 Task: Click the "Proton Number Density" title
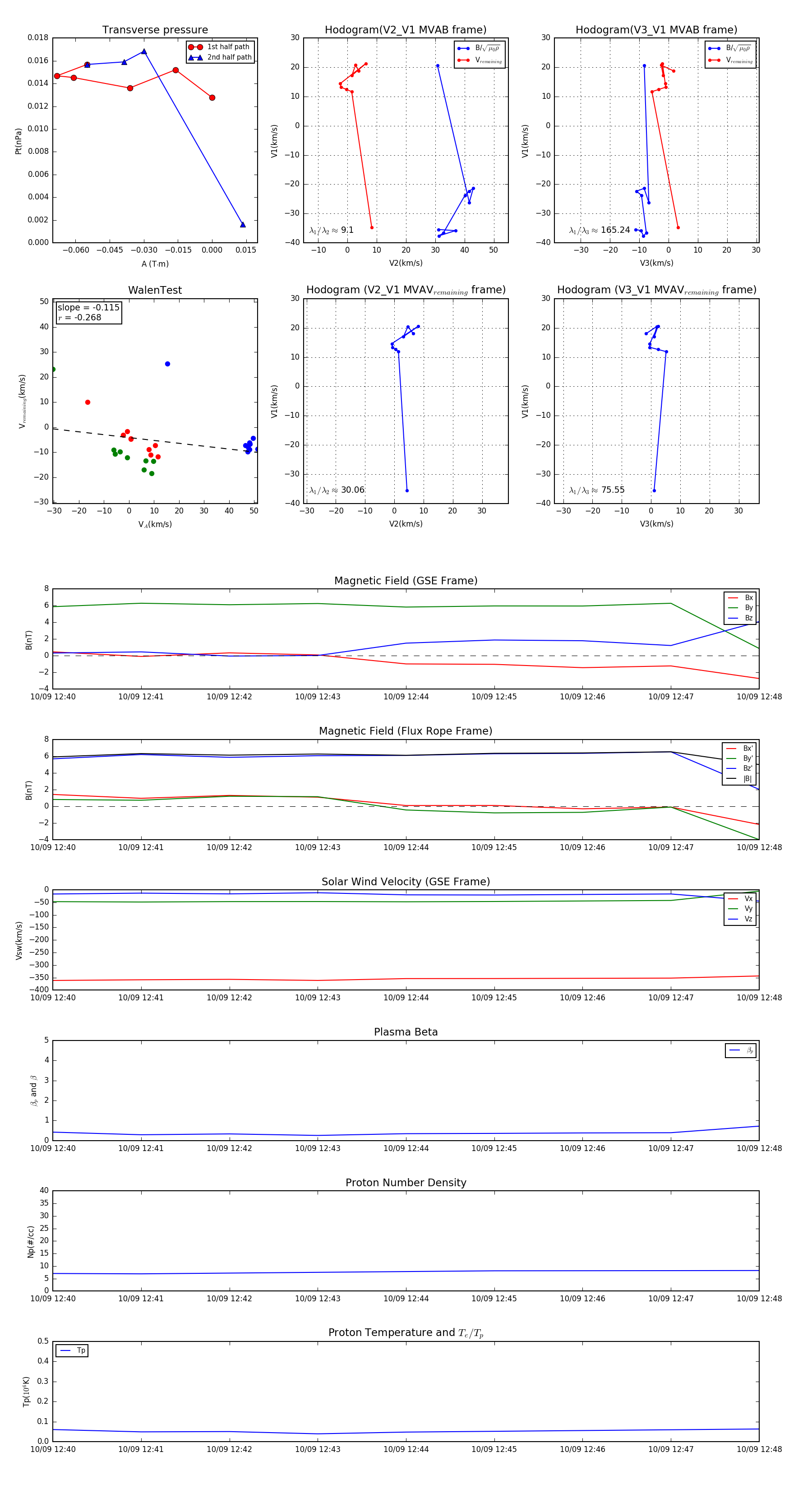coord(406,1183)
